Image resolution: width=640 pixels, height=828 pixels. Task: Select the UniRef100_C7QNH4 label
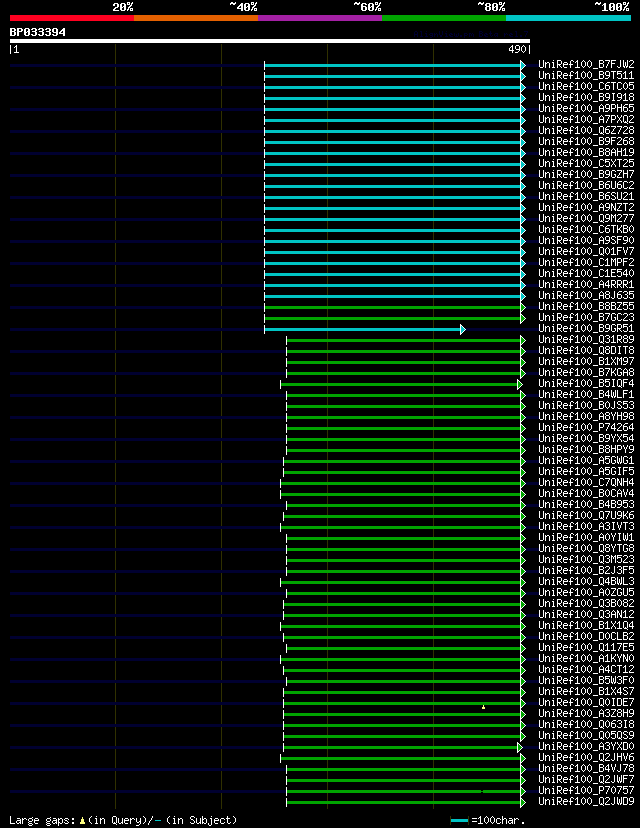coord(586,483)
